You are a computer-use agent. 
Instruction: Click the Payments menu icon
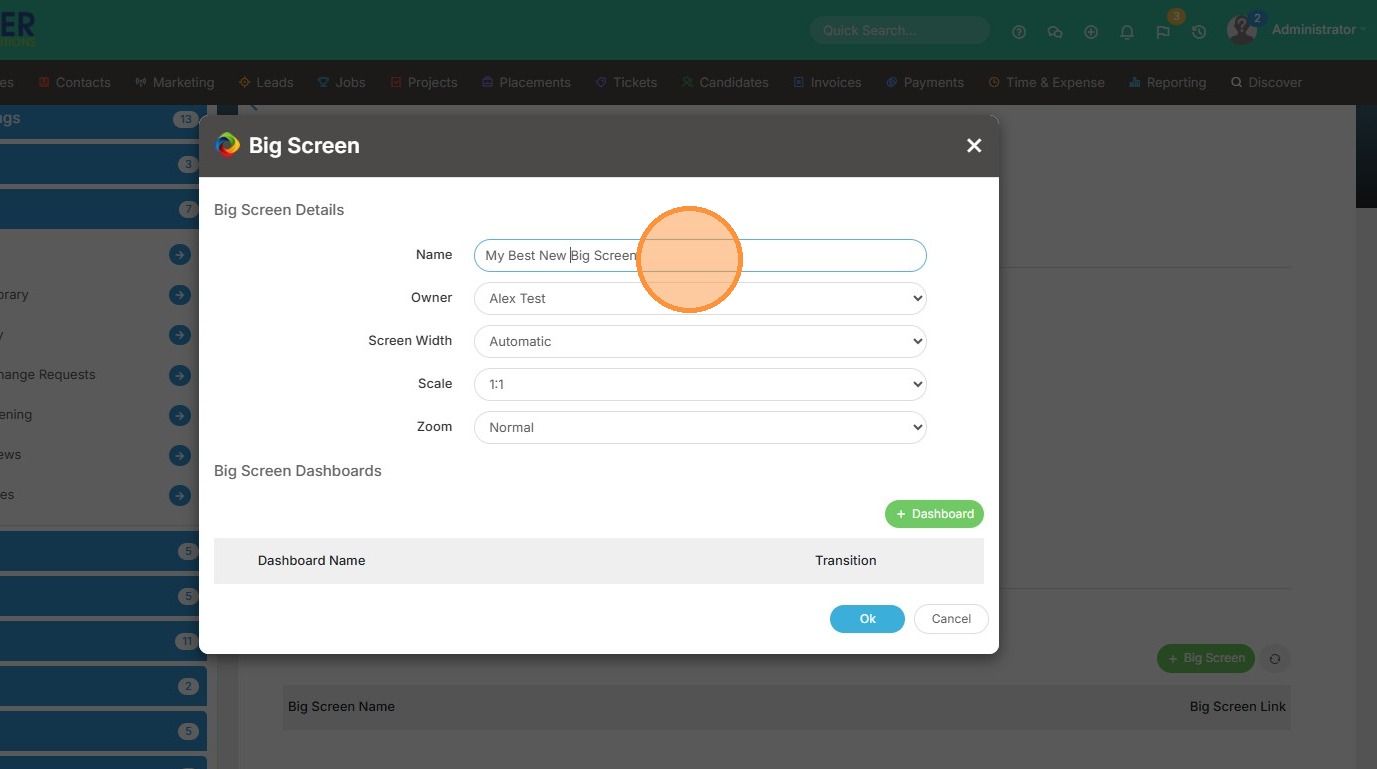click(891, 82)
